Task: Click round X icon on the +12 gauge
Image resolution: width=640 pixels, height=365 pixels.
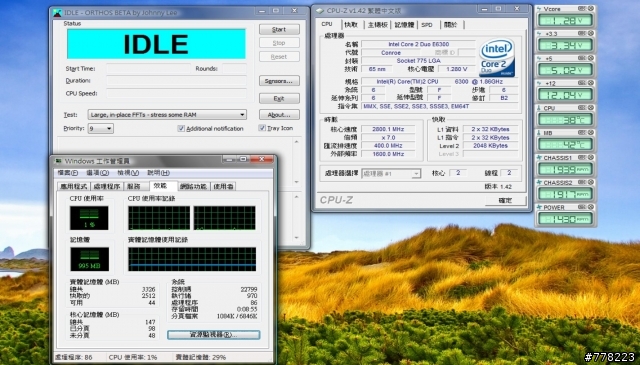Action: (590, 83)
